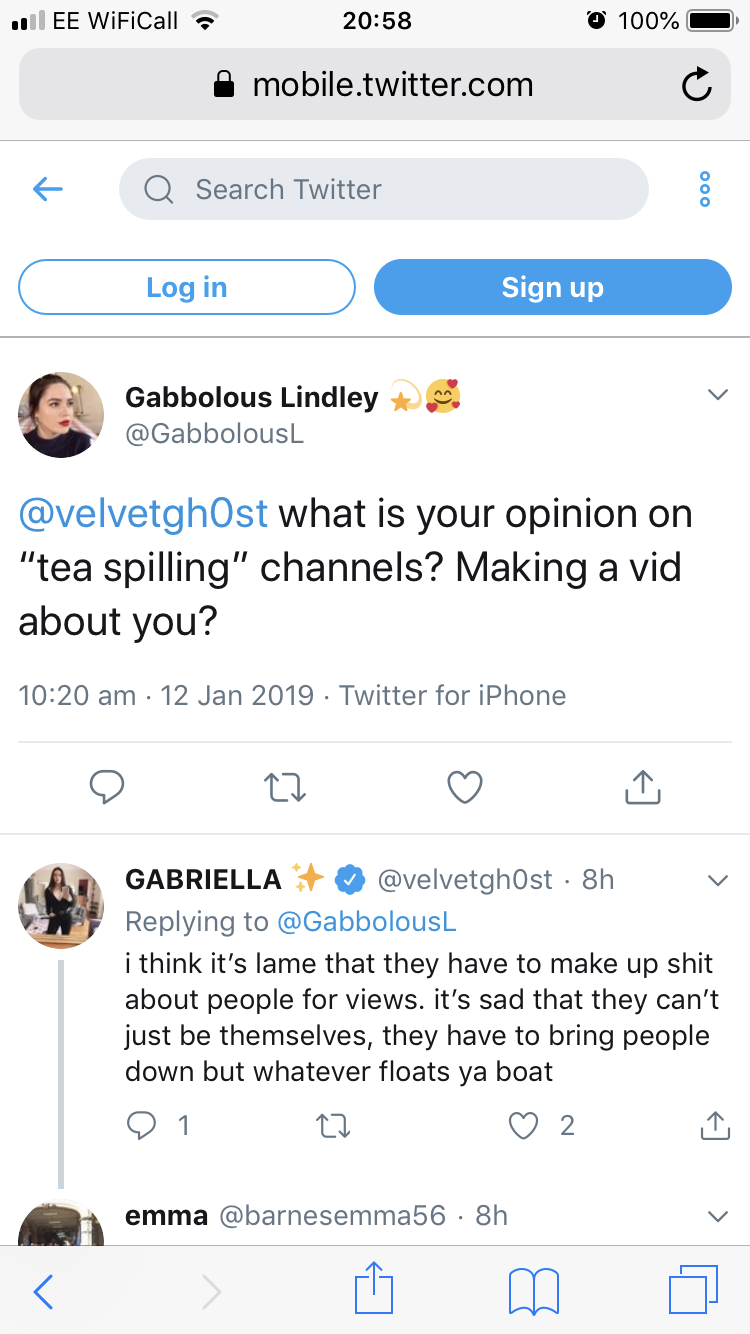Expand options chevron on Gabbolous Lindley tweet
Viewport: 750px width, 1334px height.
(717, 396)
